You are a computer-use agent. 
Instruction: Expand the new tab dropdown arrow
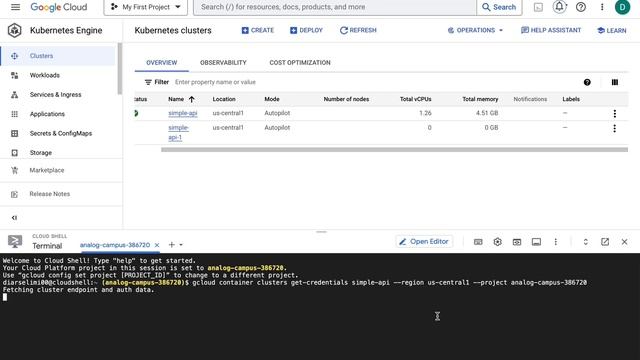tap(181, 245)
